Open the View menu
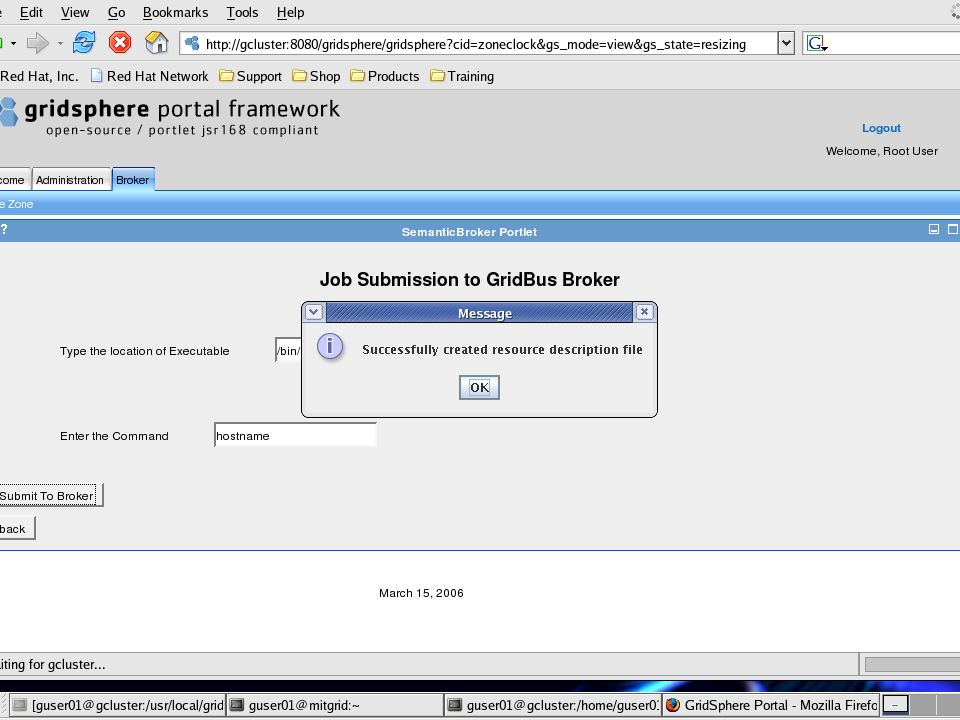960x720 pixels. (x=75, y=12)
